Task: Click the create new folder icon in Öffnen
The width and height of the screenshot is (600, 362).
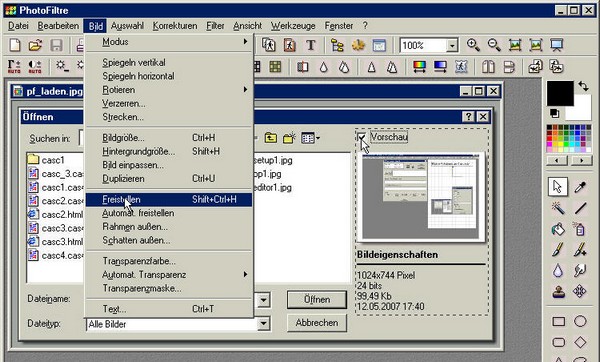Action: click(x=289, y=138)
